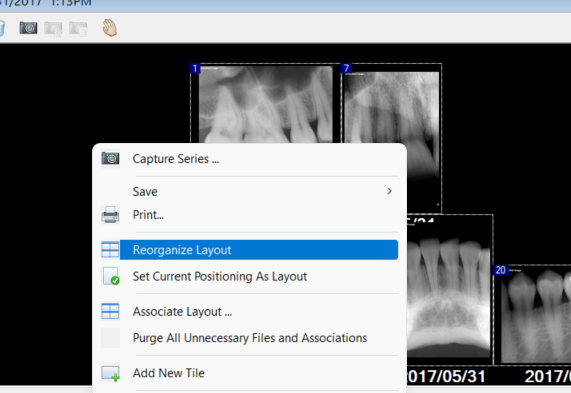Click the trash bin toolbar icon
The image size is (571, 393).
2,28
